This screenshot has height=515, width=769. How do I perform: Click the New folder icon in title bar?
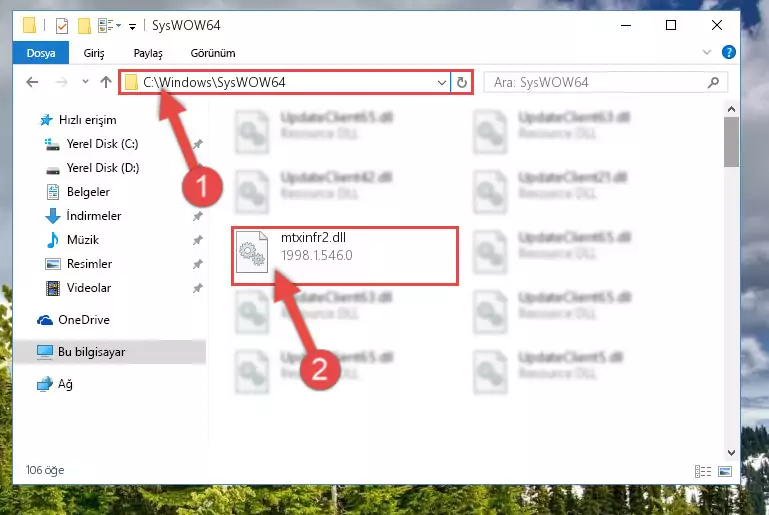coord(84,26)
